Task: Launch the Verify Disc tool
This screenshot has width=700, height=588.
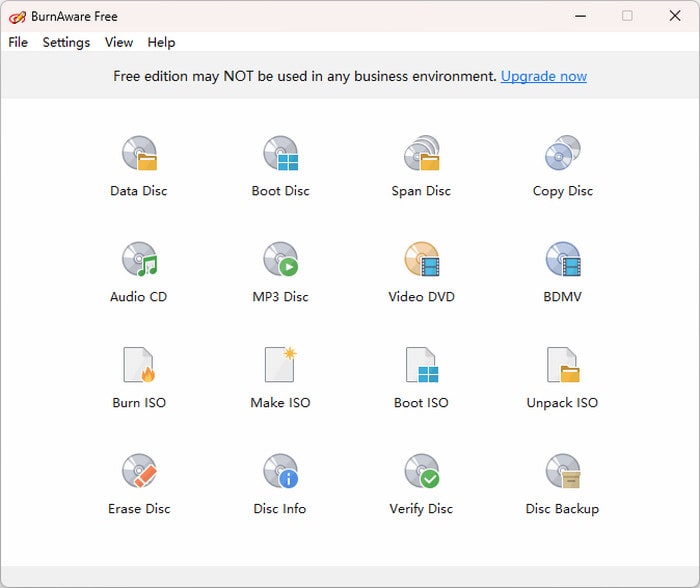Action: pos(421,473)
